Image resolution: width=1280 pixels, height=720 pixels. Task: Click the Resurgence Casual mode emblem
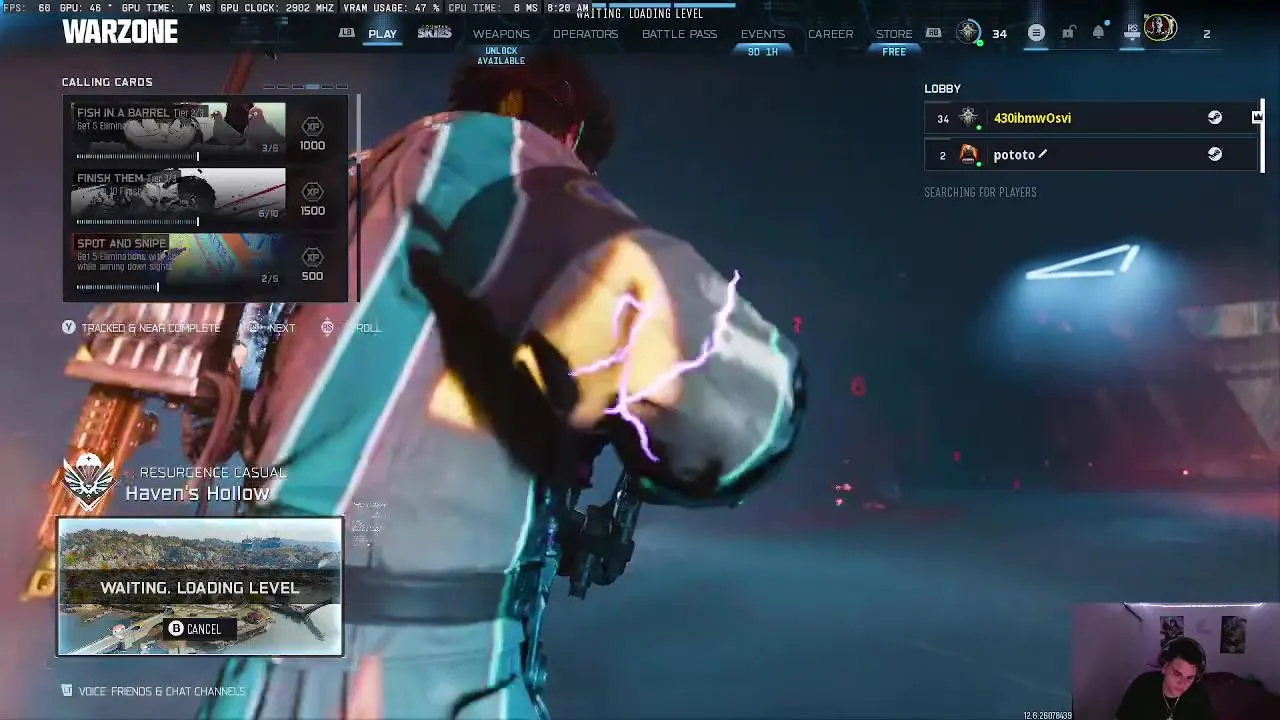91,481
